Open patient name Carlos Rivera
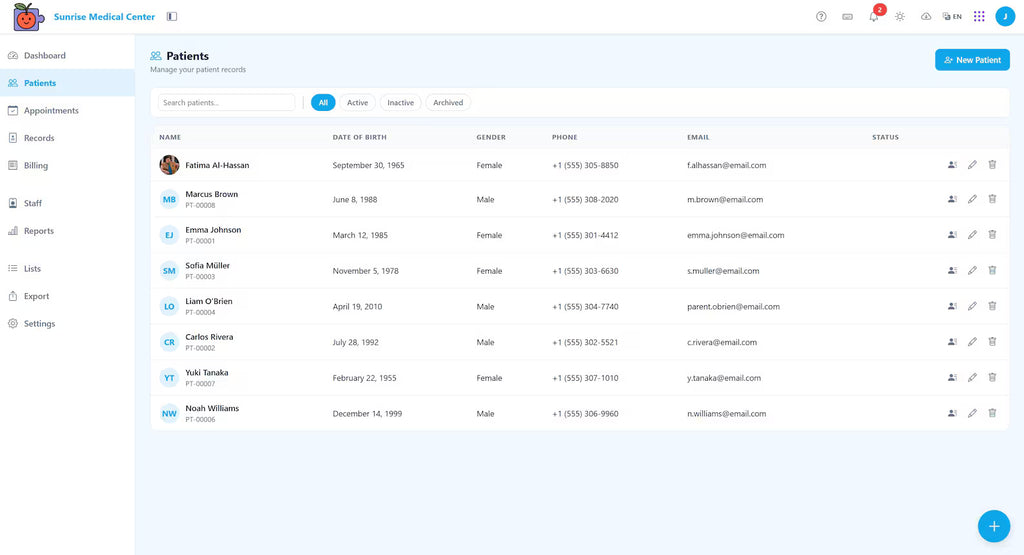Screen dimensions: 1024x555 coord(209,337)
